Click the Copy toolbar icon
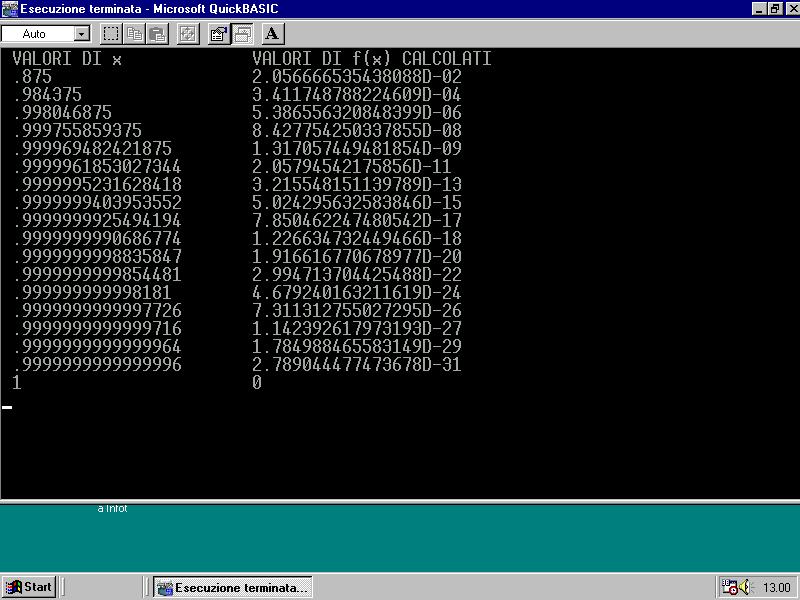800x600 pixels. point(134,34)
